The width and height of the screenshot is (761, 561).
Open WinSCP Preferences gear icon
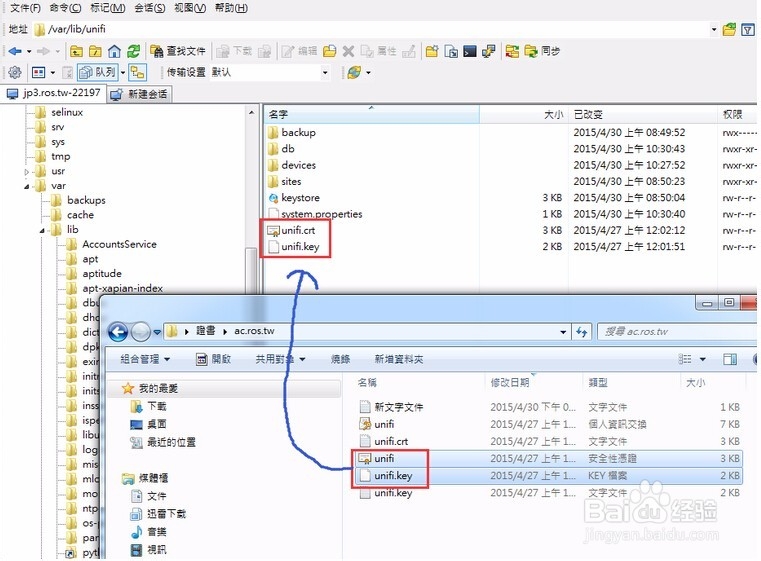[15, 73]
